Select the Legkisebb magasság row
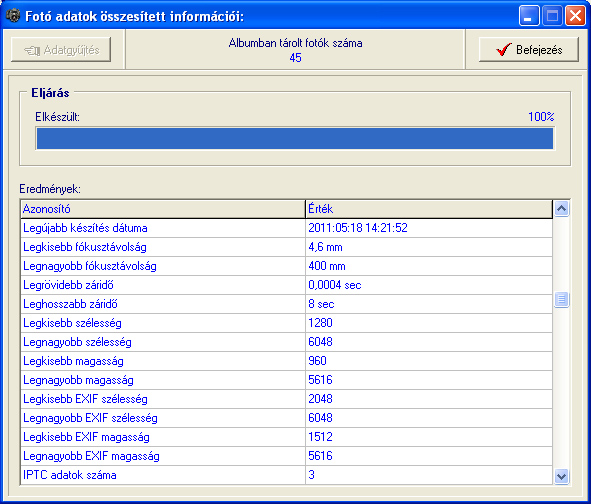Screen dimensions: 591x504 click(286, 361)
